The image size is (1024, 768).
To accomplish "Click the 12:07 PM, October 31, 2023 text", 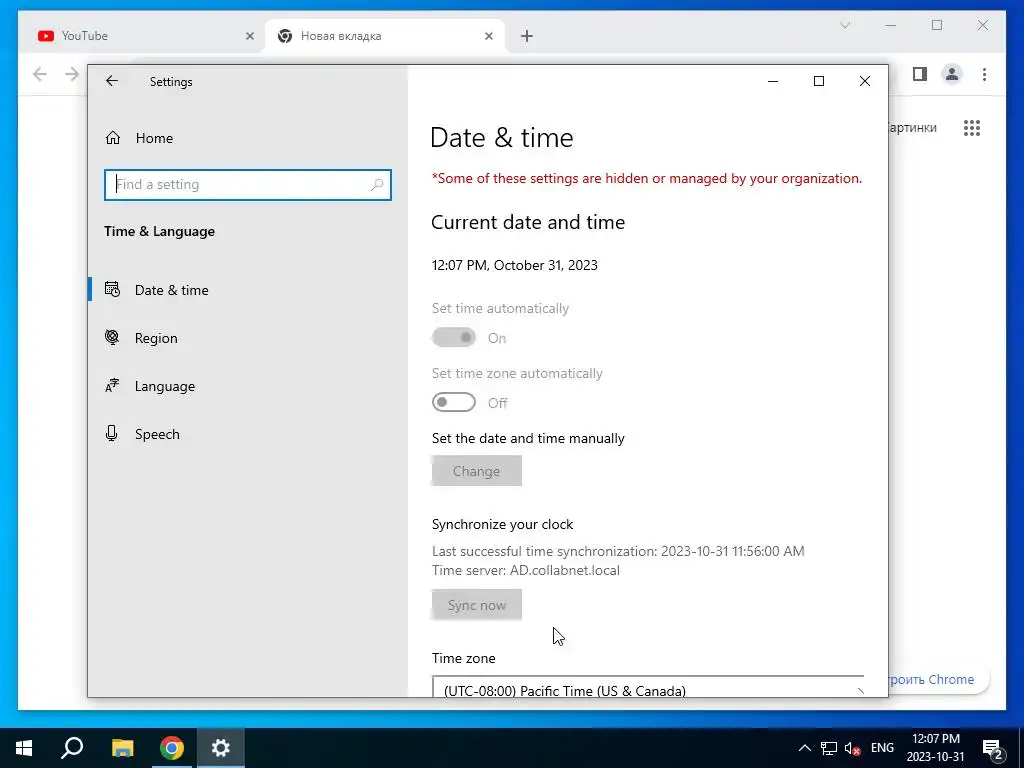I will point(515,265).
